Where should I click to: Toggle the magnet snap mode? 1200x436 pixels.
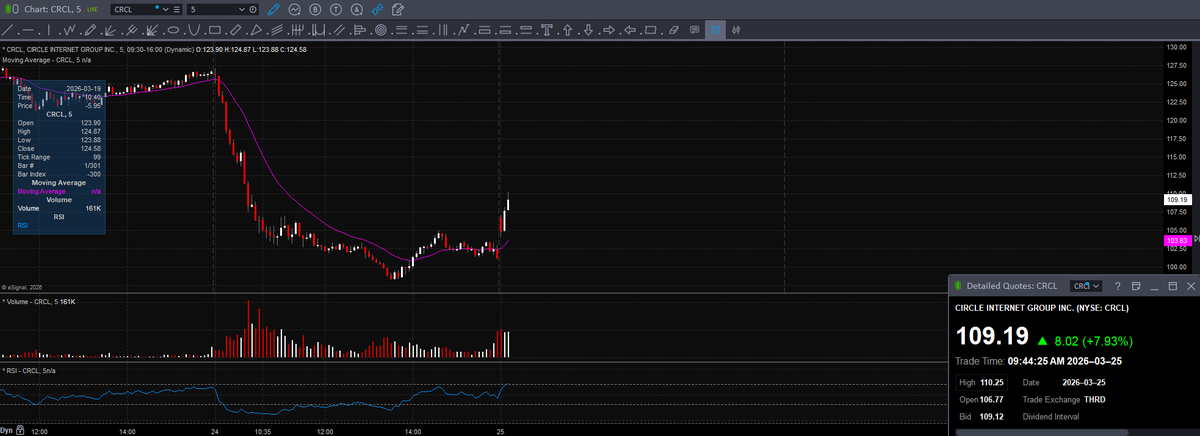click(x=715, y=30)
